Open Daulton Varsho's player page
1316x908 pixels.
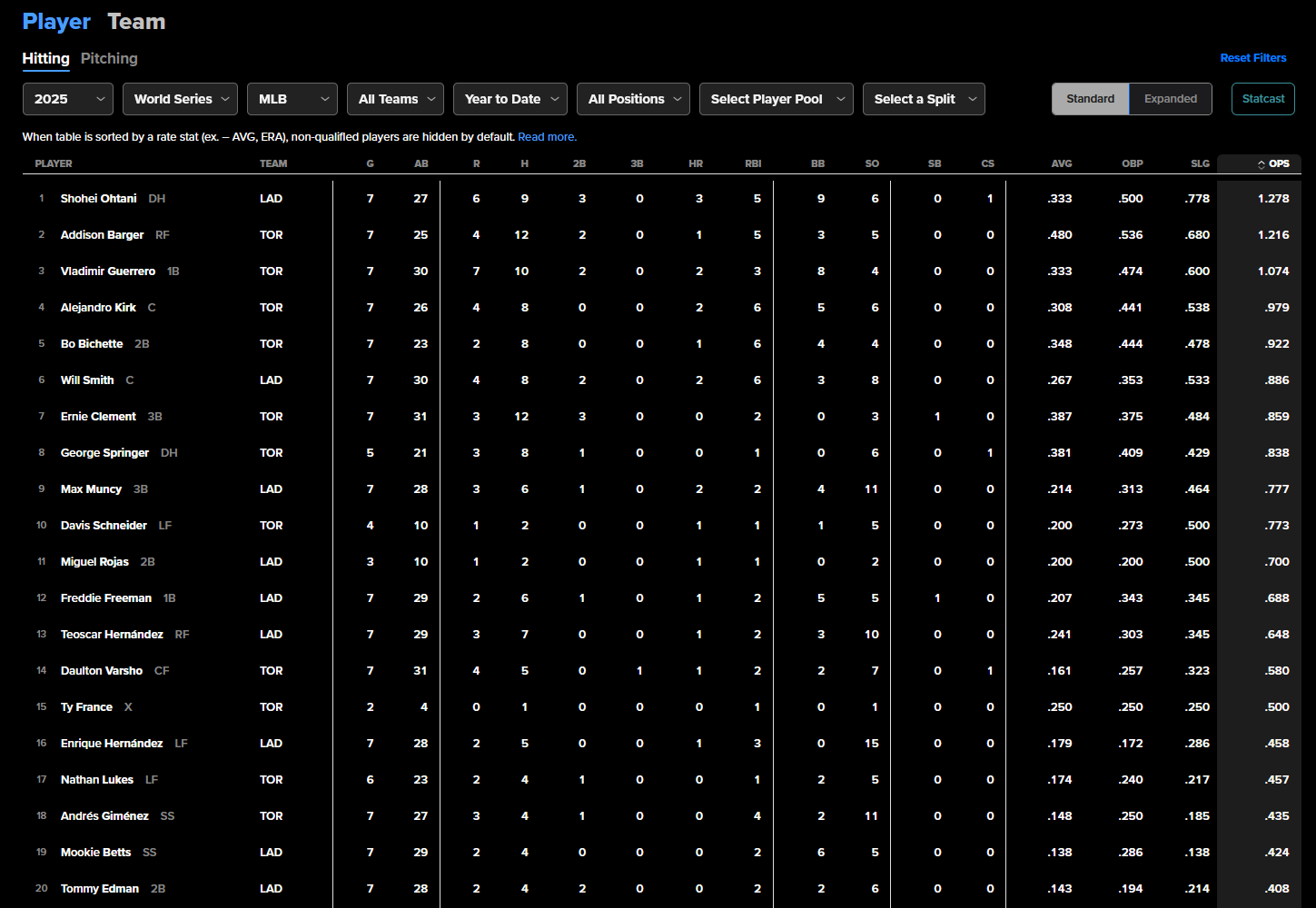click(102, 671)
